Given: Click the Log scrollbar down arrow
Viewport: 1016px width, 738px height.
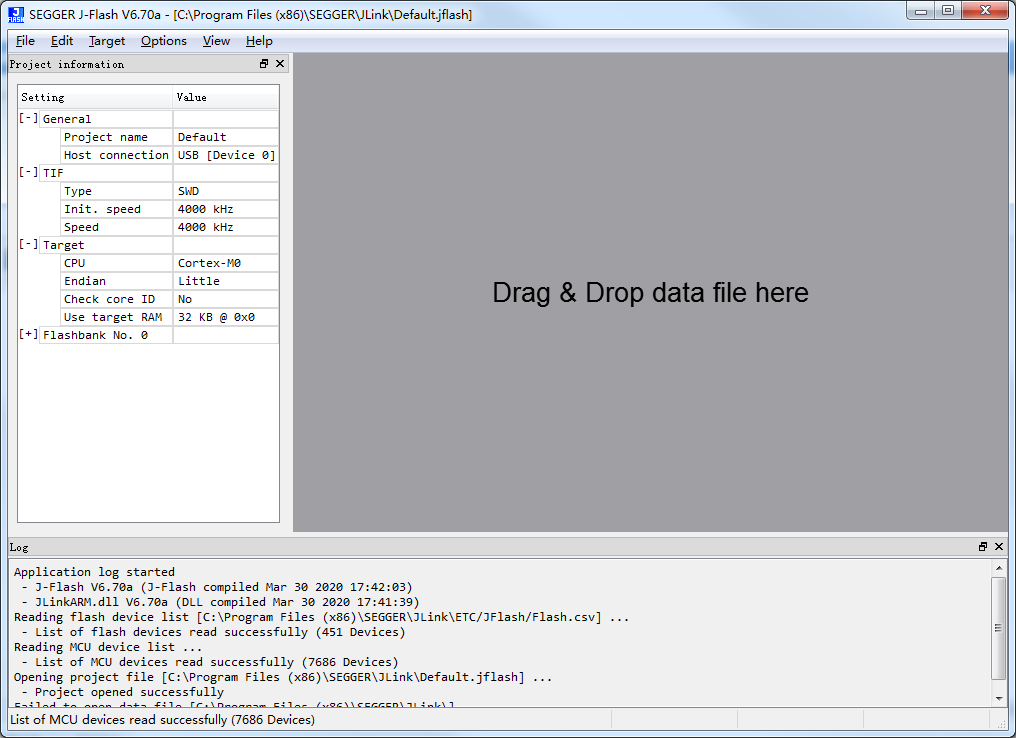Looking at the screenshot, I should 999,698.
